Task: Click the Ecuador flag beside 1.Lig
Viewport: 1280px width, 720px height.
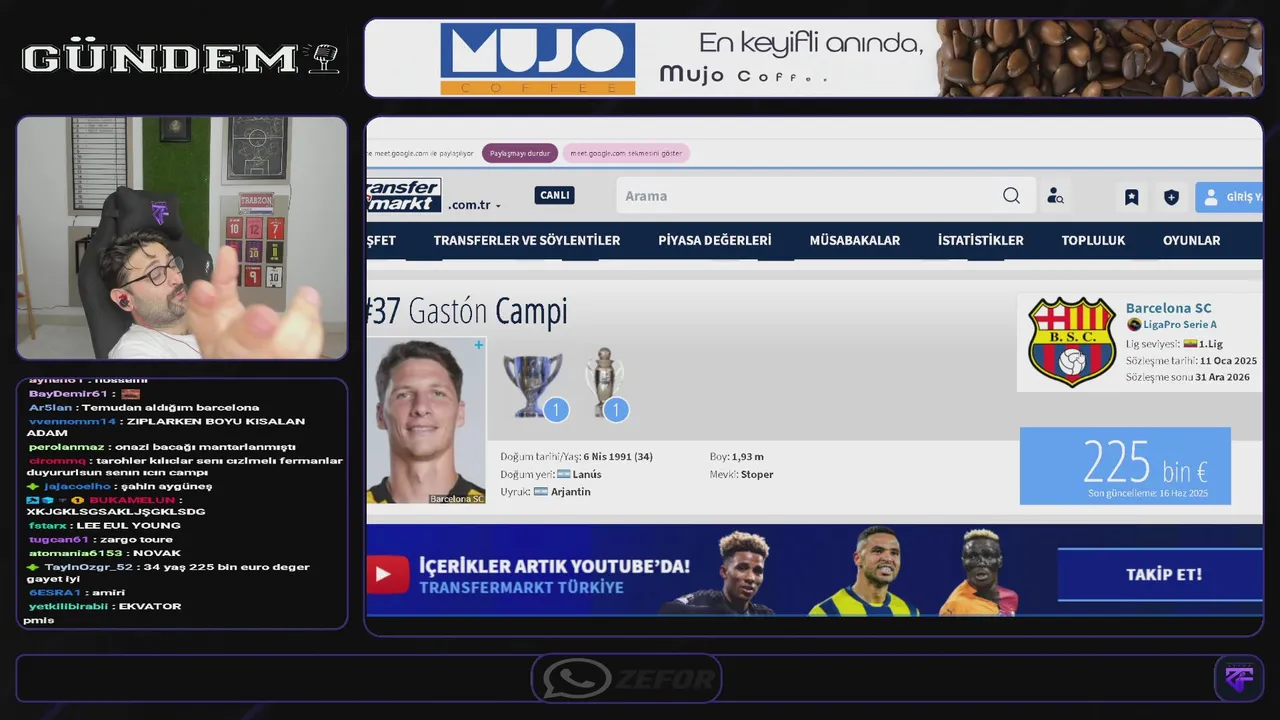Action: [x=1190, y=343]
